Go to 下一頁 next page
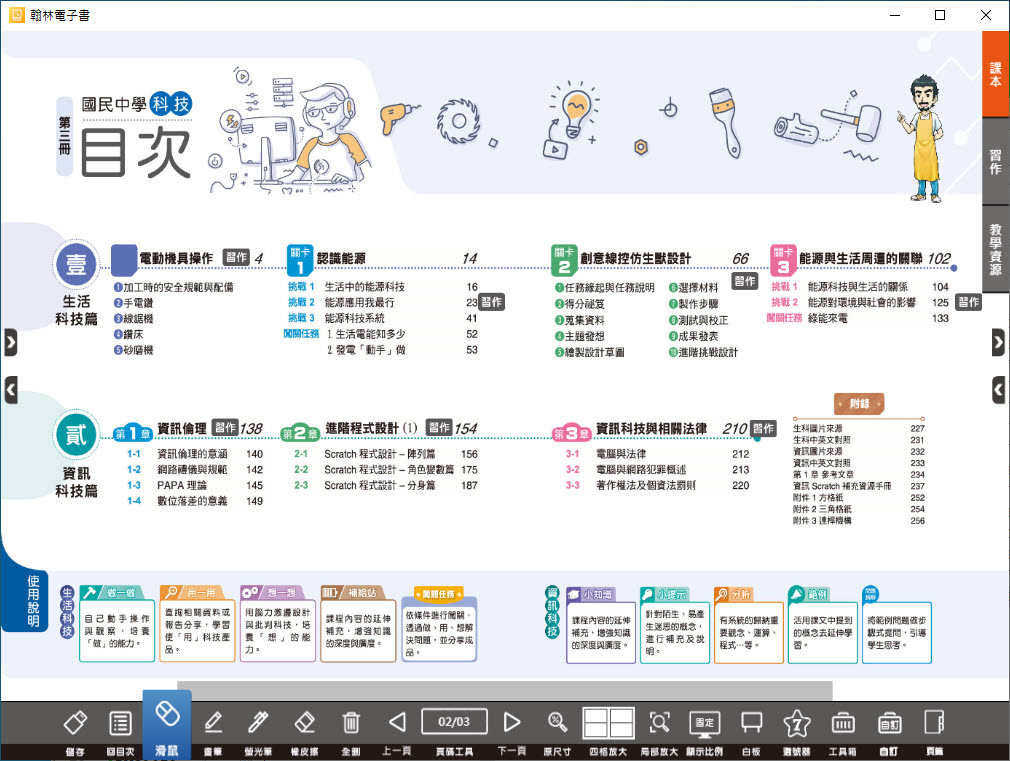The image size is (1010, 761). (511, 722)
